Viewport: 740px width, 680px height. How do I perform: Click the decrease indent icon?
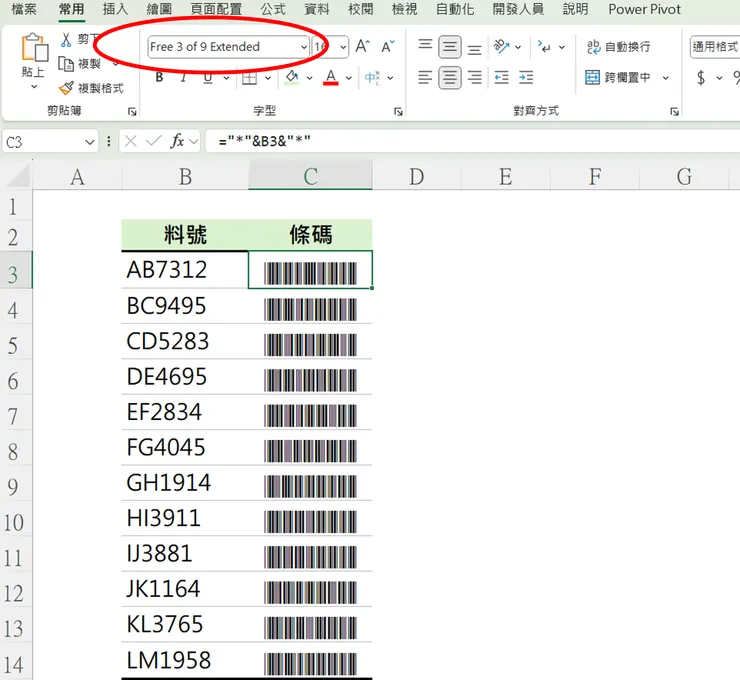pos(501,77)
